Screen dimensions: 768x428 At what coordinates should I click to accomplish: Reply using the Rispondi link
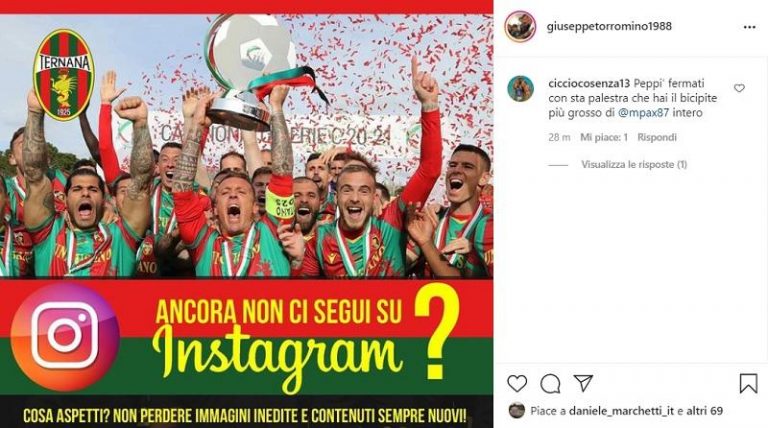click(657, 137)
